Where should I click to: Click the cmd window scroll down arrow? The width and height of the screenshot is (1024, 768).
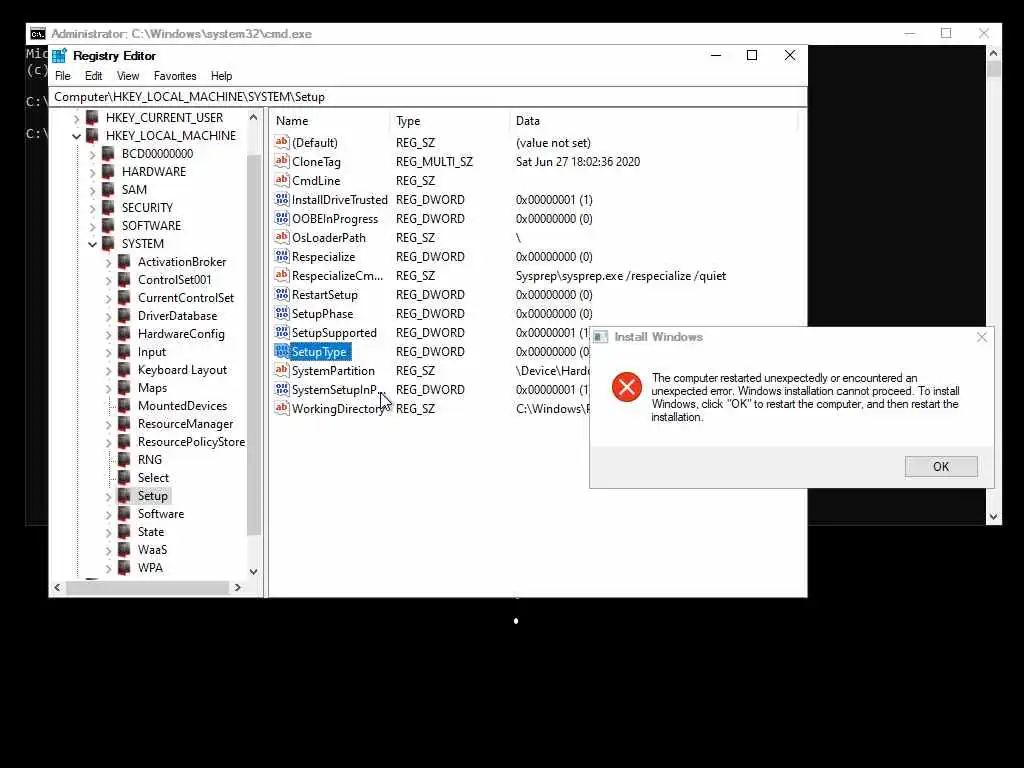pos(993,517)
